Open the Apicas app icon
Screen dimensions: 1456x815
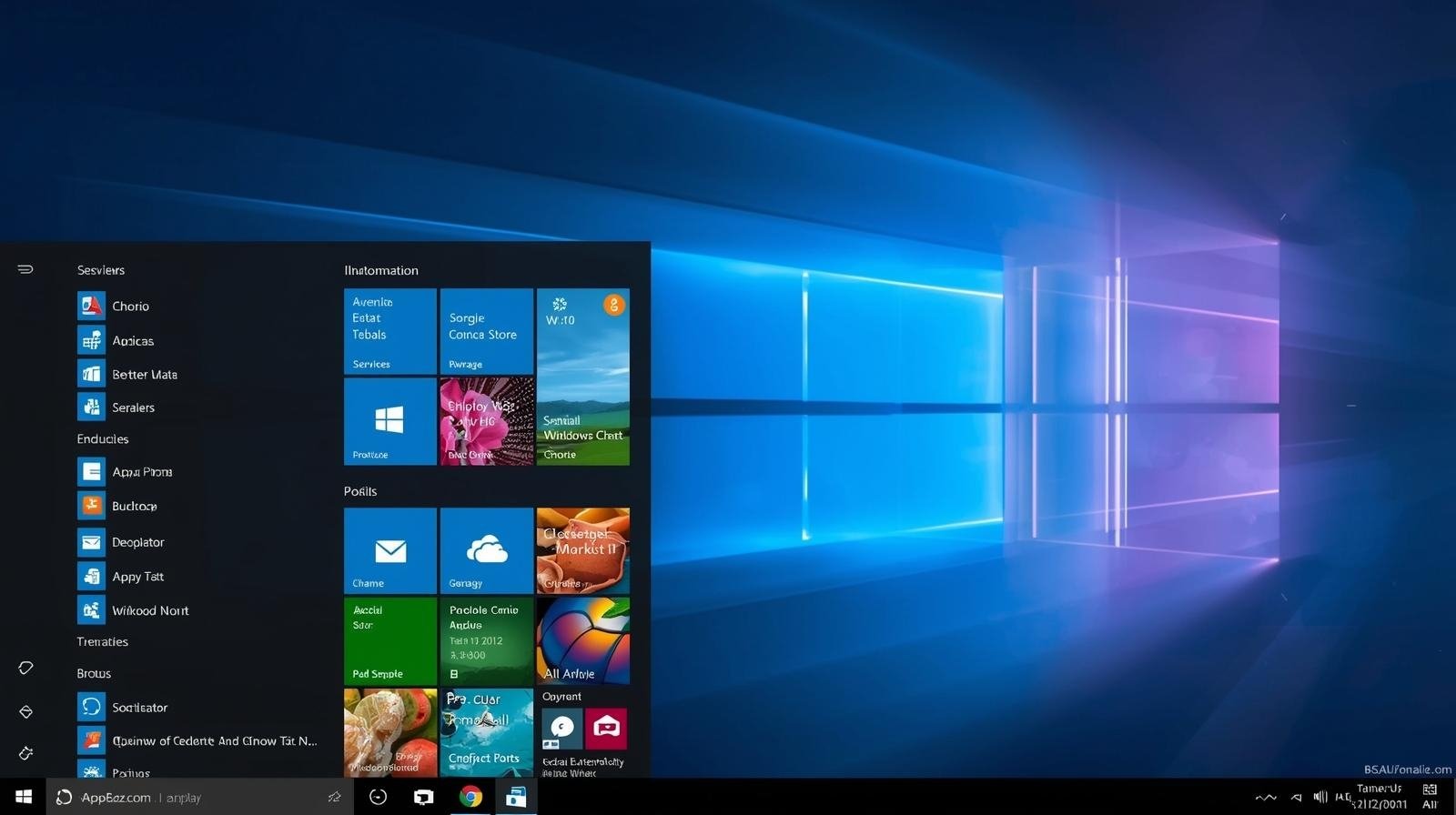pyautogui.click(x=91, y=340)
